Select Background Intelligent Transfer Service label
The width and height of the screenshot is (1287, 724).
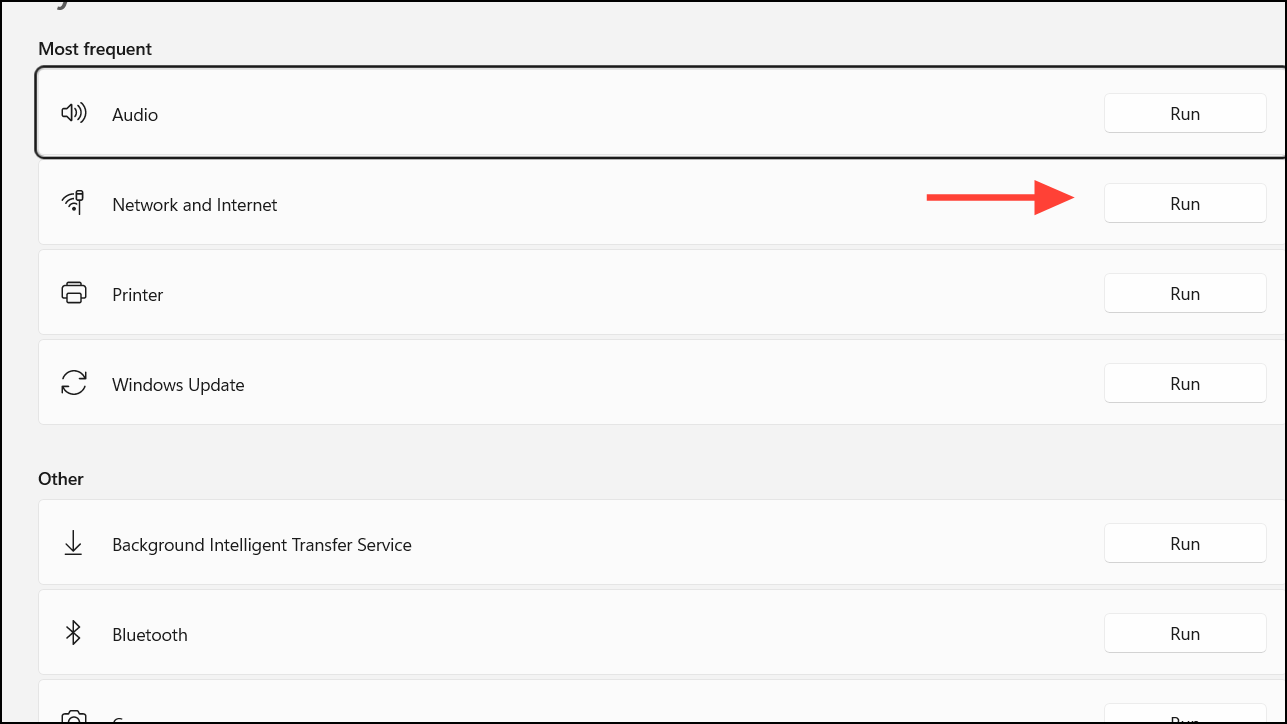click(262, 545)
